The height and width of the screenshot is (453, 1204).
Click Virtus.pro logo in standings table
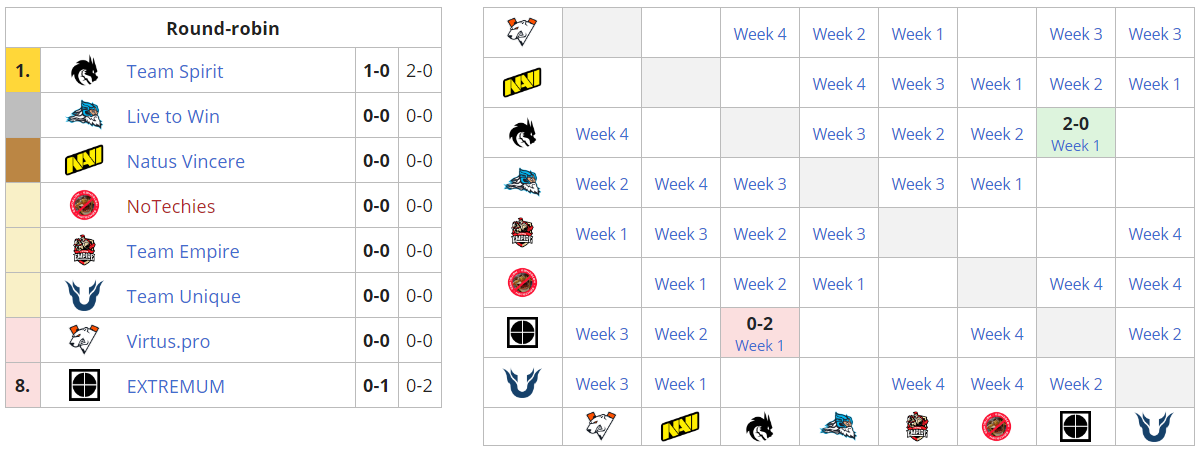tap(84, 341)
